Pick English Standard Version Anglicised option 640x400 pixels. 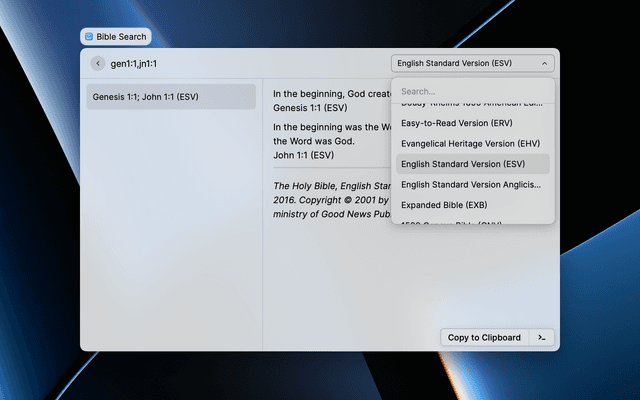[472, 184]
